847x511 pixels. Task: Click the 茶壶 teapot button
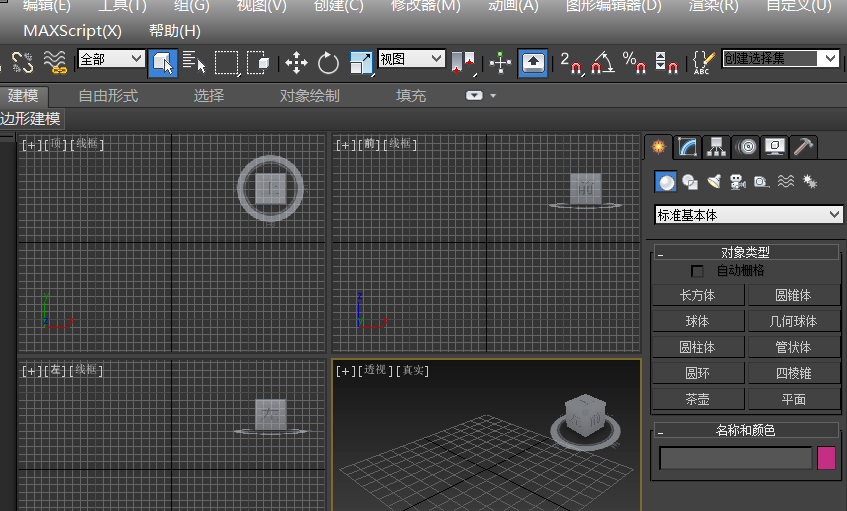click(x=698, y=399)
